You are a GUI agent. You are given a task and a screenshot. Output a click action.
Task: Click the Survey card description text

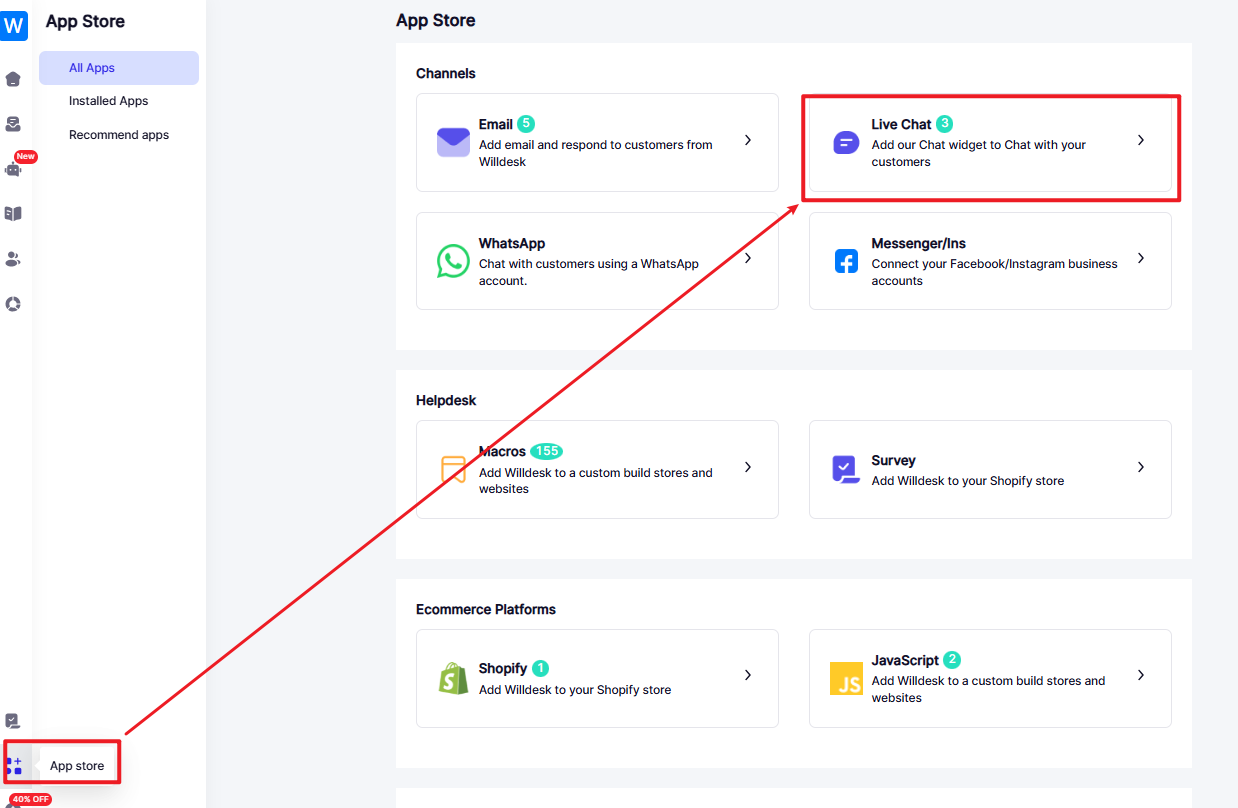click(x=968, y=481)
